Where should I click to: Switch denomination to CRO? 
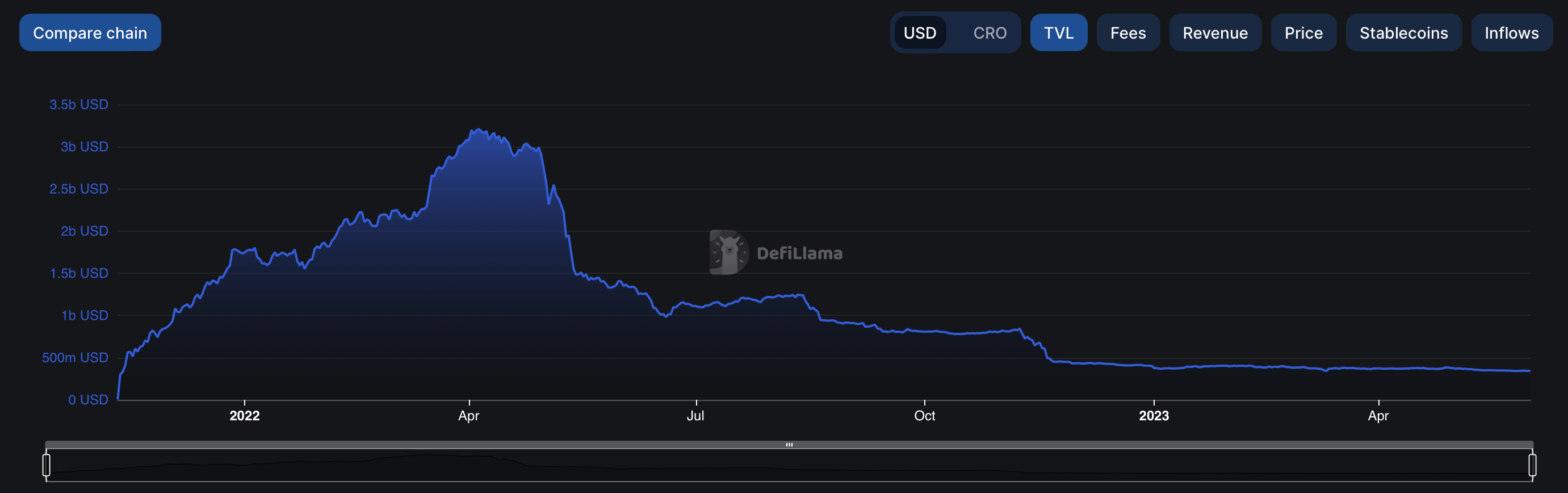click(990, 33)
